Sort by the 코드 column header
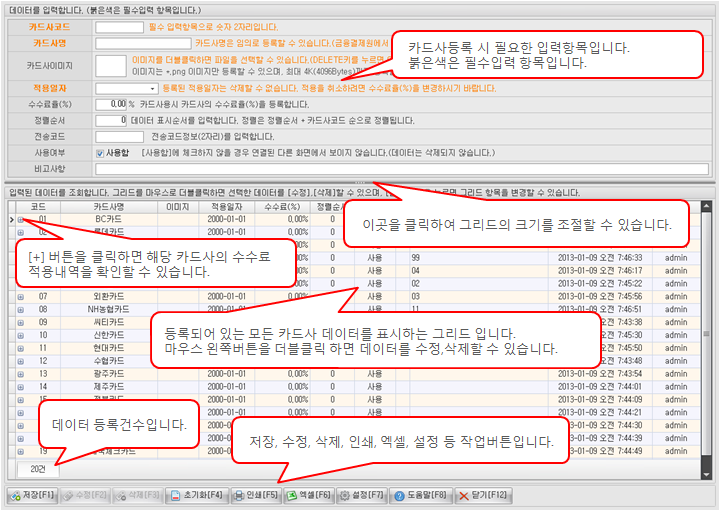Screen dimensions: 719x510 (x=39, y=207)
